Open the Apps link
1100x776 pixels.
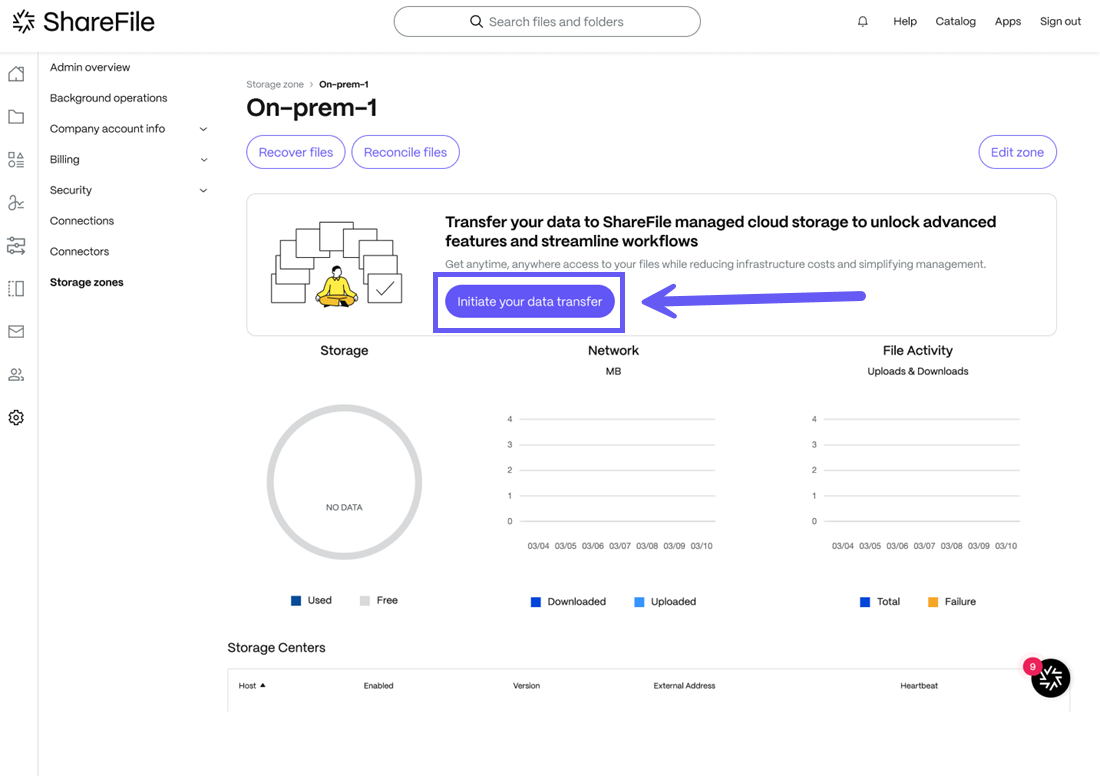1007,22
